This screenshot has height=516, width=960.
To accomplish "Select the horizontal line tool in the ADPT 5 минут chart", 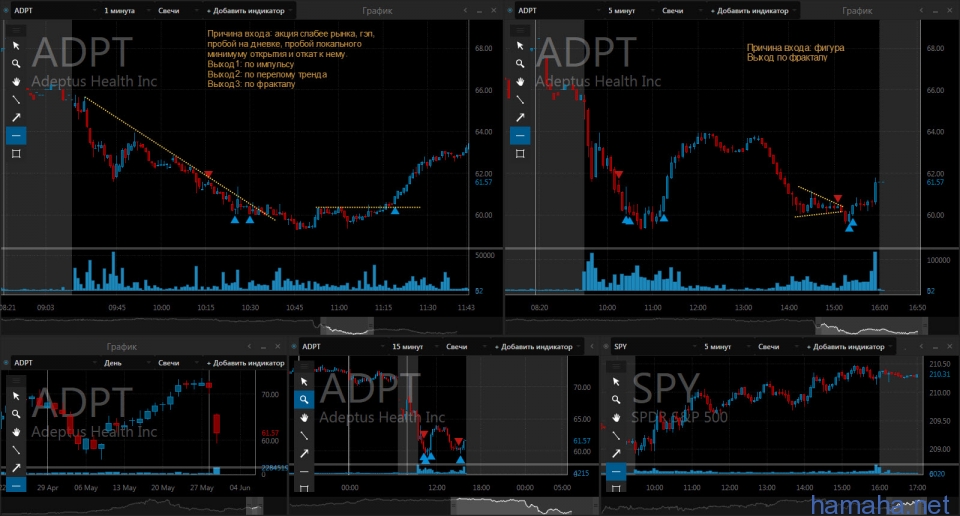I will (520, 135).
